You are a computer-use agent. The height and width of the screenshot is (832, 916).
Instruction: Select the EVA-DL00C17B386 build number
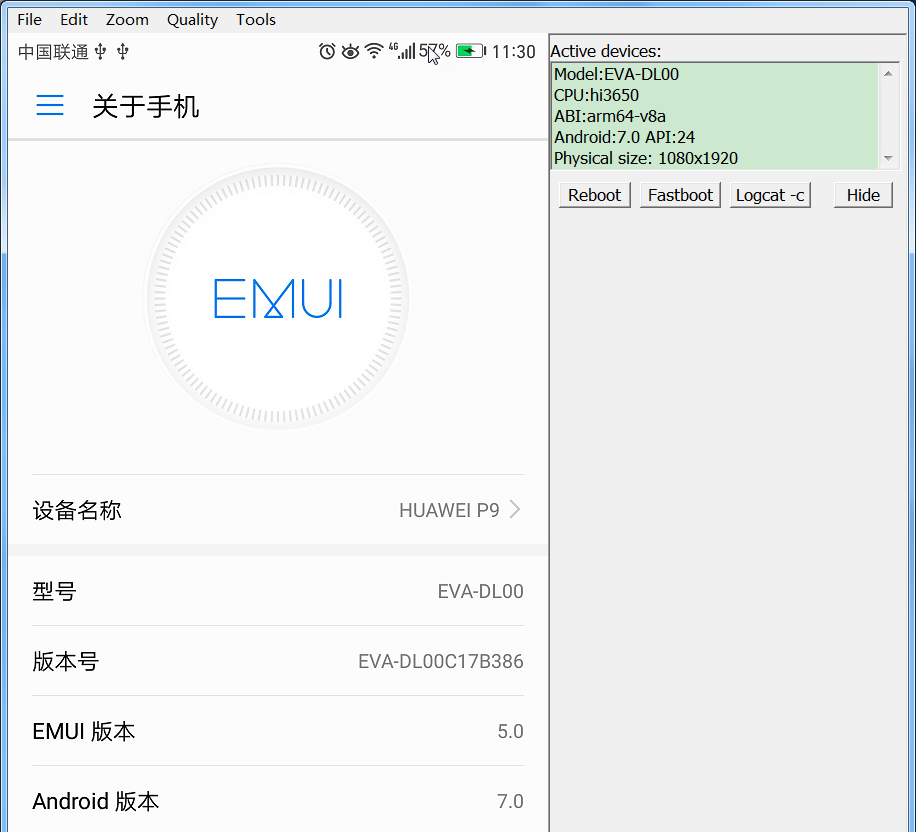click(440, 661)
